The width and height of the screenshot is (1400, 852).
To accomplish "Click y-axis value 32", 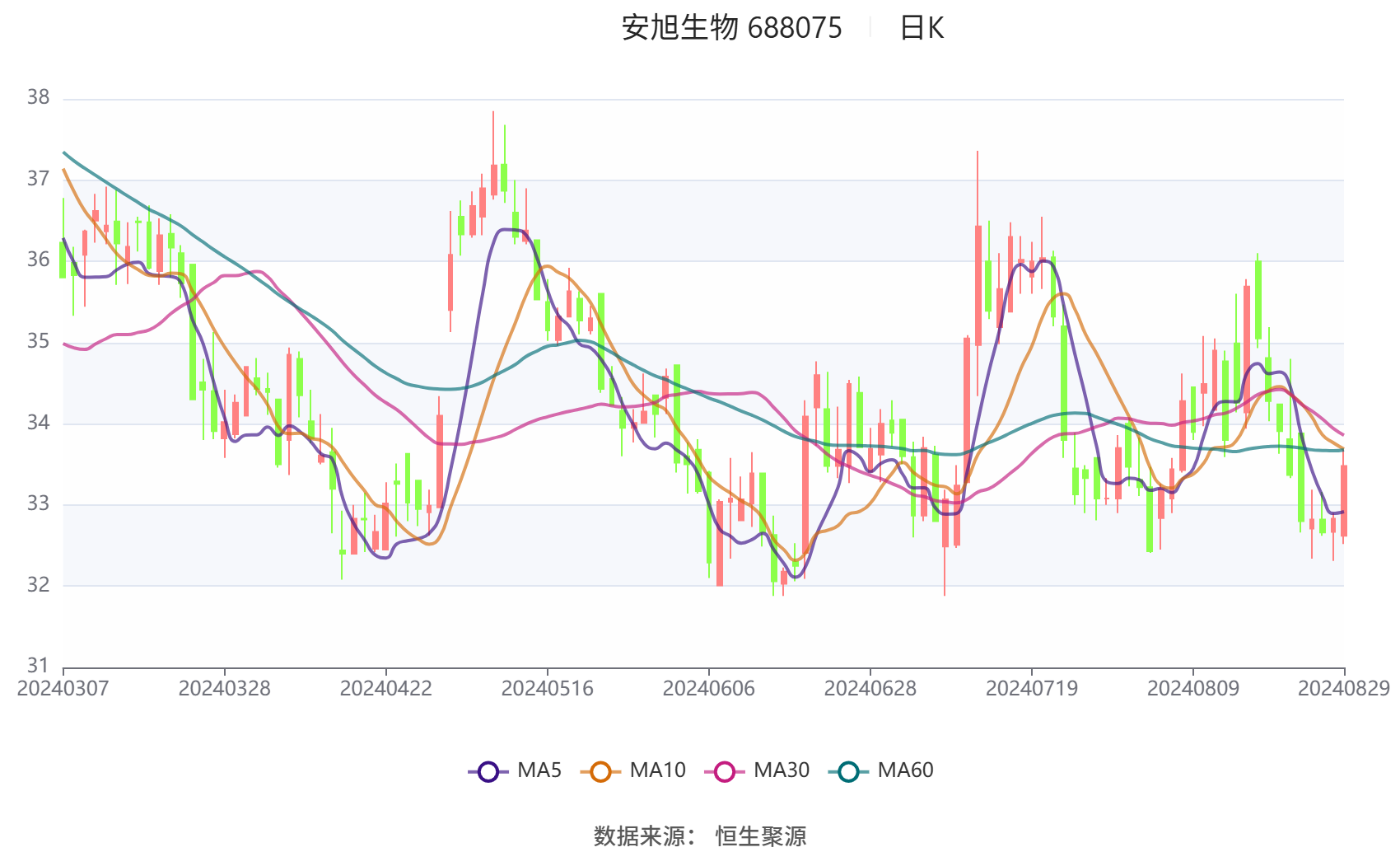I will [39, 585].
